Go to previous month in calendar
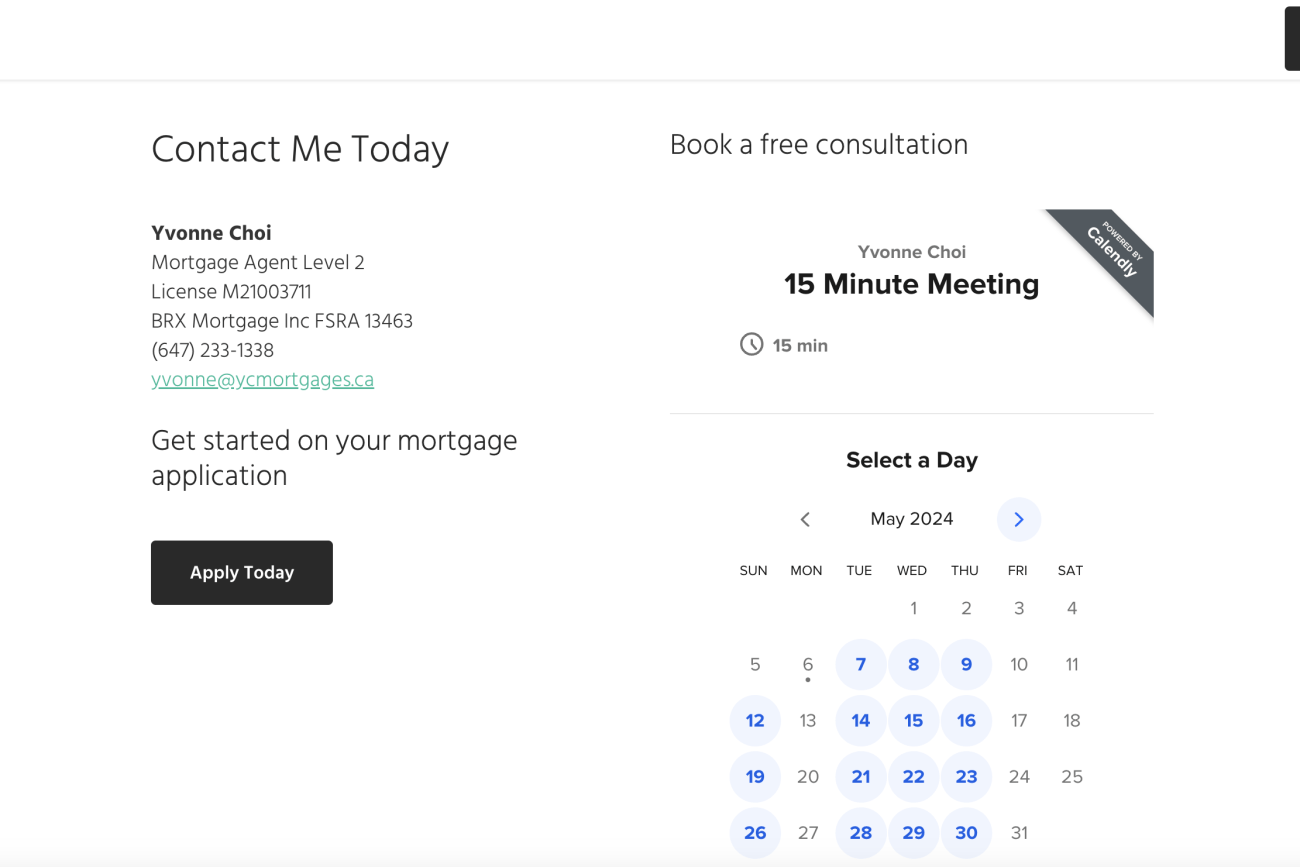This screenshot has width=1300, height=867. [805, 519]
